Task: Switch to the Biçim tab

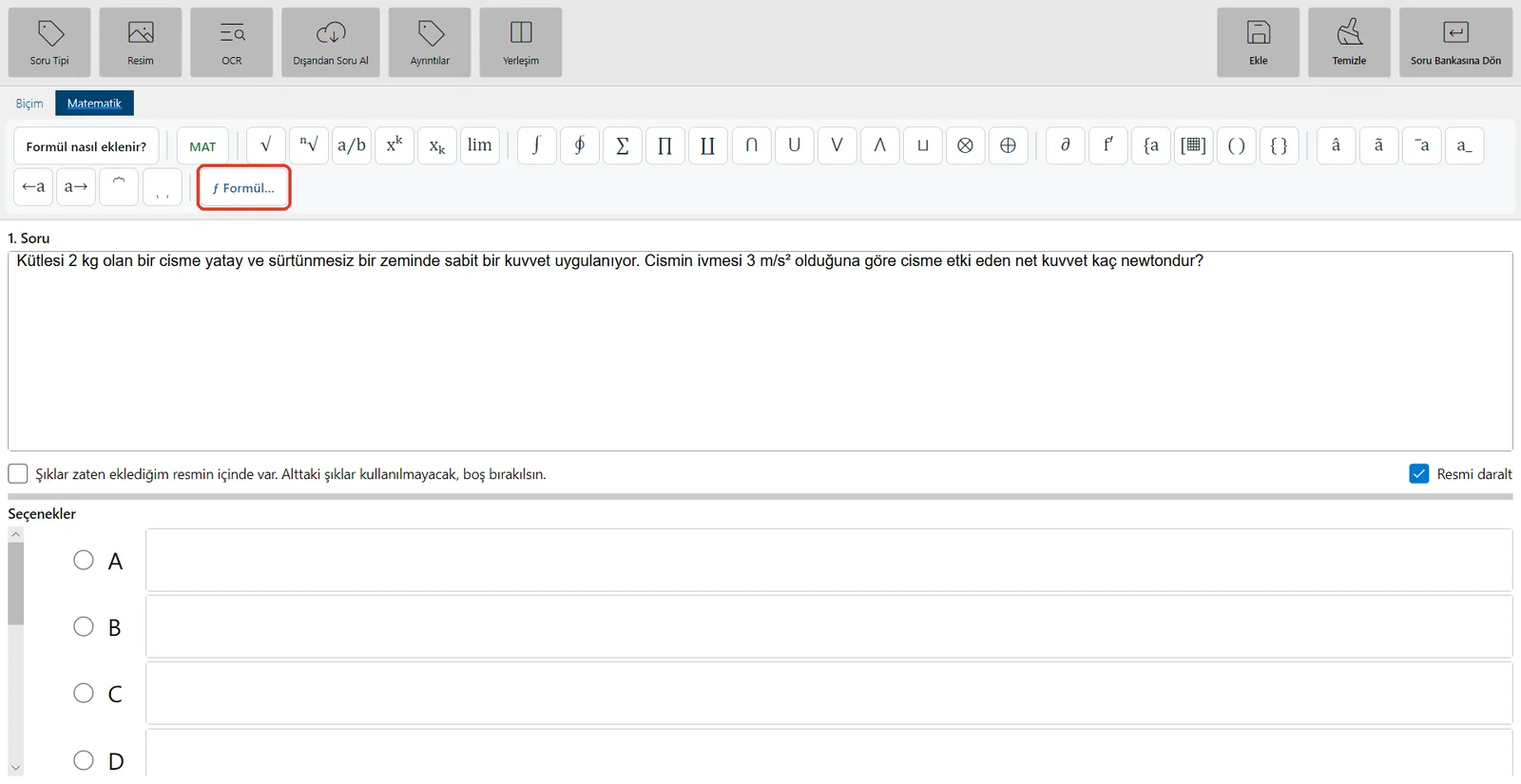Action: 29,103
